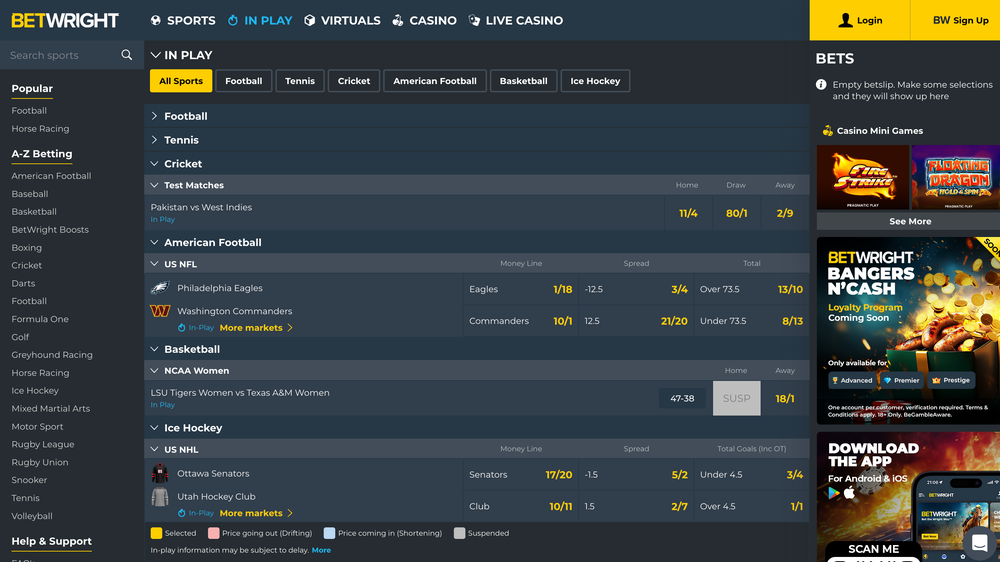The width and height of the screenshot is (1000, 562).
Task: Collapse the Cricket section
Action: pyautogui.click(x=477, y=163)
